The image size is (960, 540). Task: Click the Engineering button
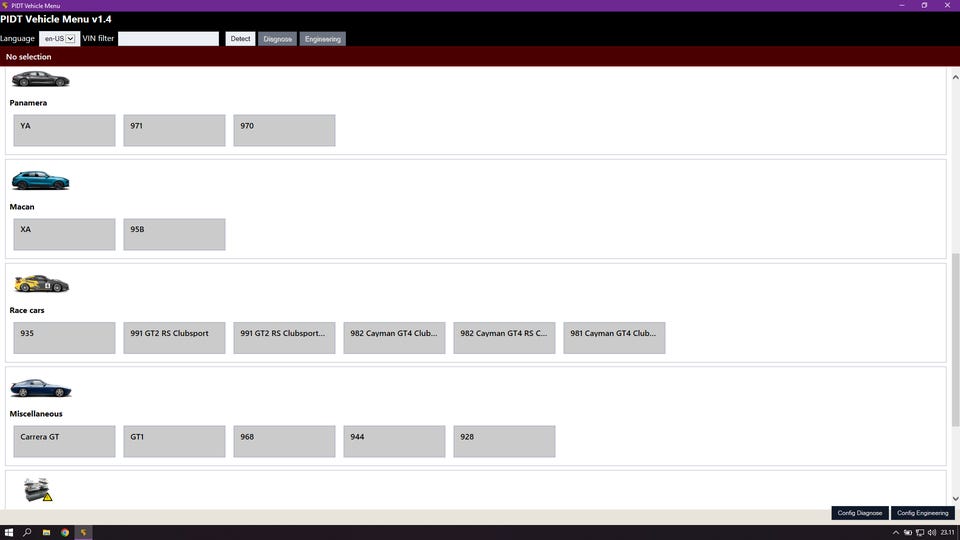pyautogui.click(x=323, y=39)
